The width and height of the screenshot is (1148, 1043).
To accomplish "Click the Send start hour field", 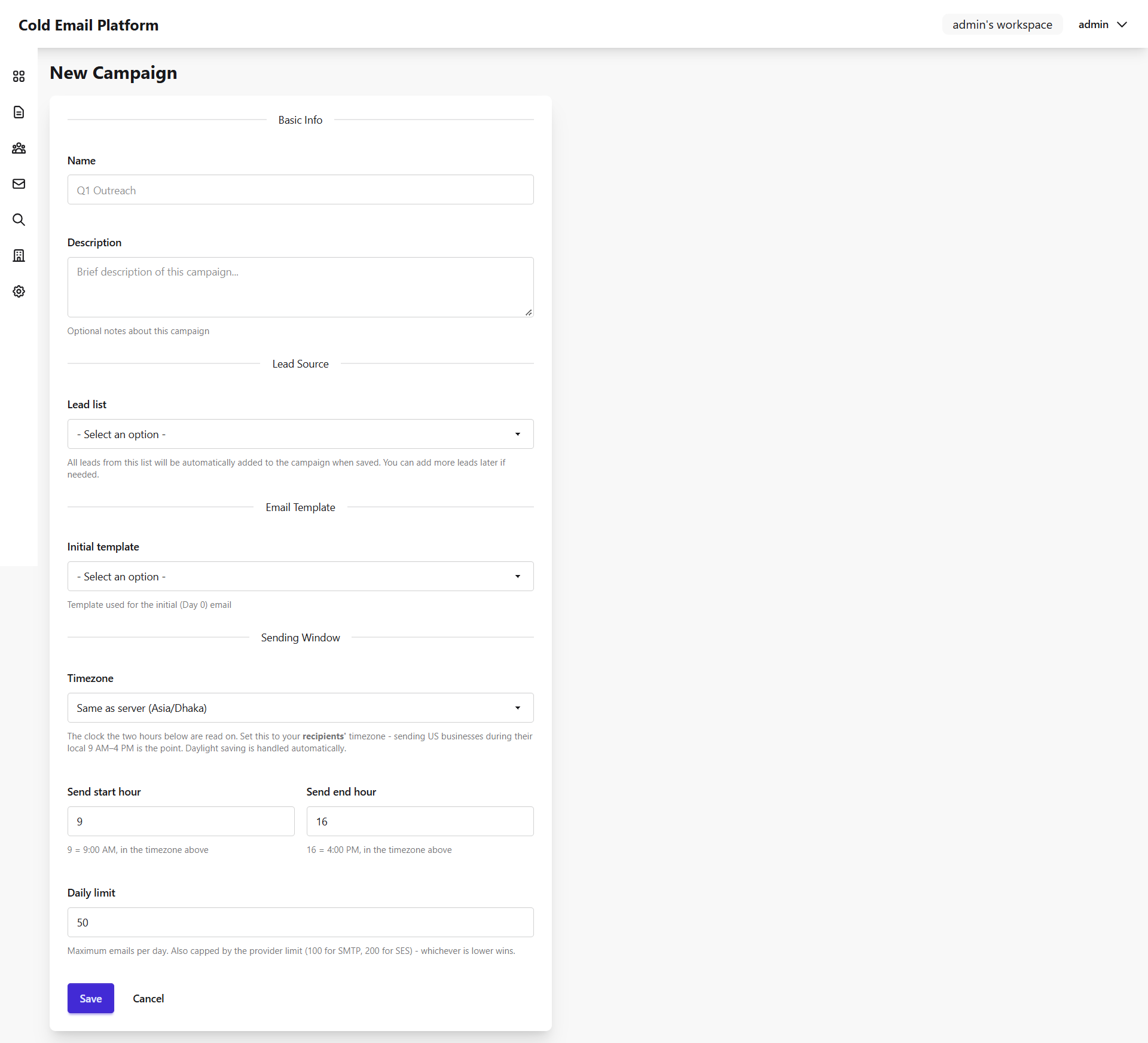I will [x=181, y=821].
